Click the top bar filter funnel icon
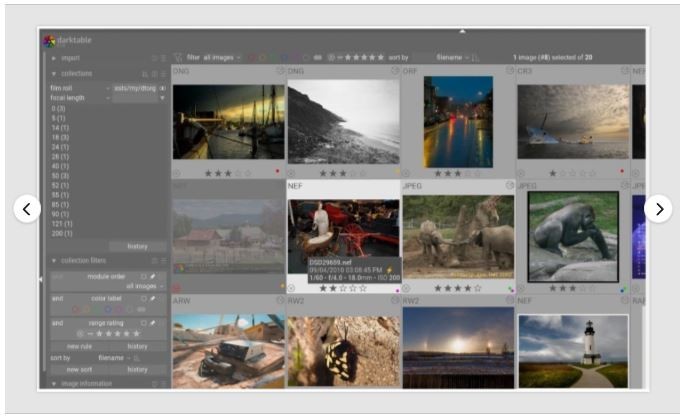The width and height of the screenshot is (686, 417). tap(178, 57)
